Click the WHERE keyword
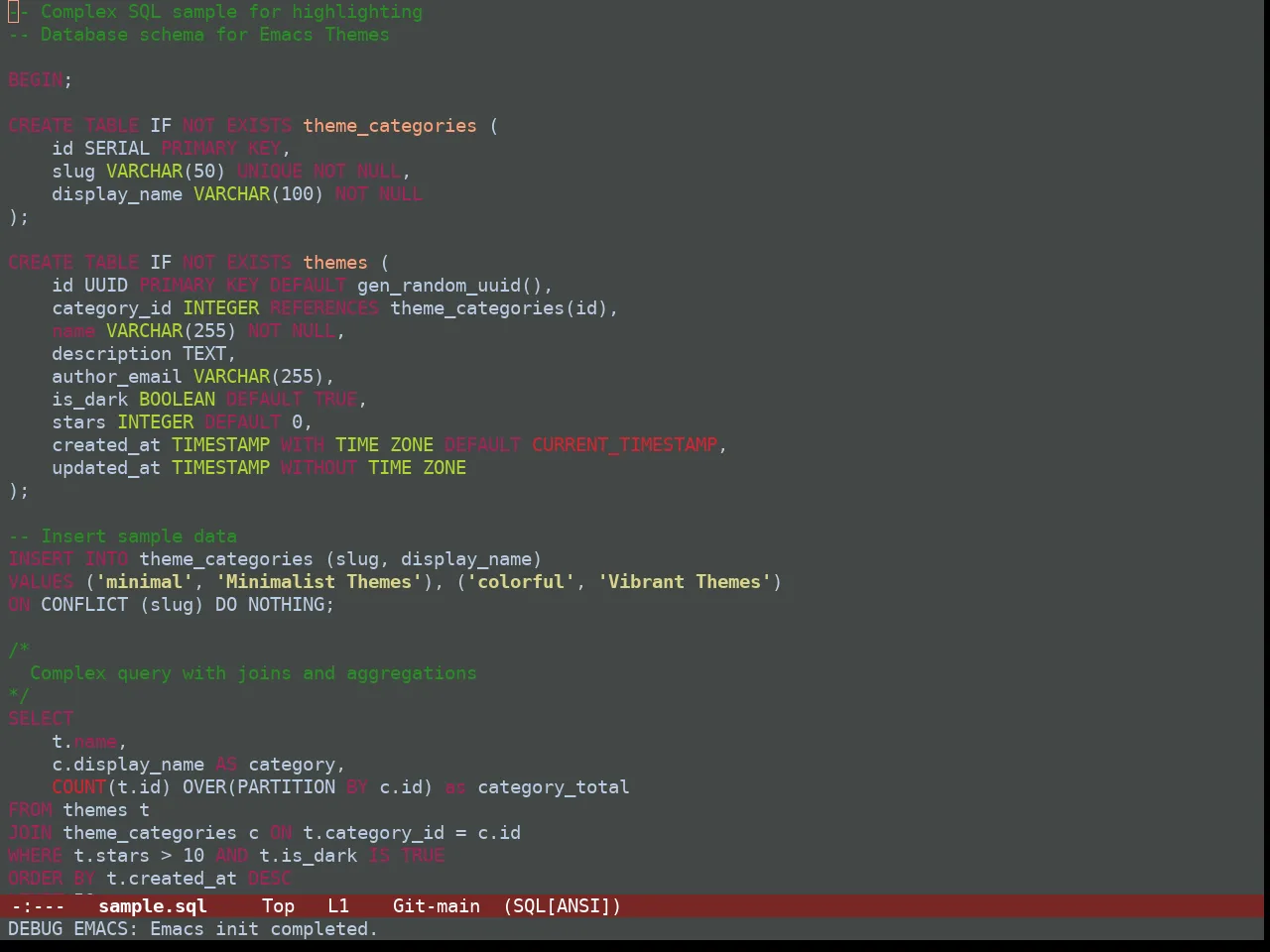The width and height of the screenshot is (1270, 952). [x=36, y=856]
